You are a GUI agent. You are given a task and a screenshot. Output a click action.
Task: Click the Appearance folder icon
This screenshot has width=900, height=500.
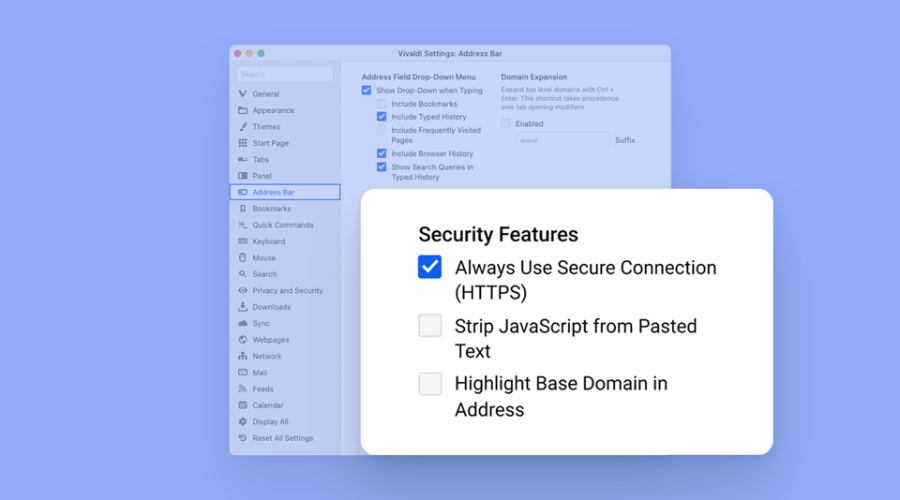243,110
